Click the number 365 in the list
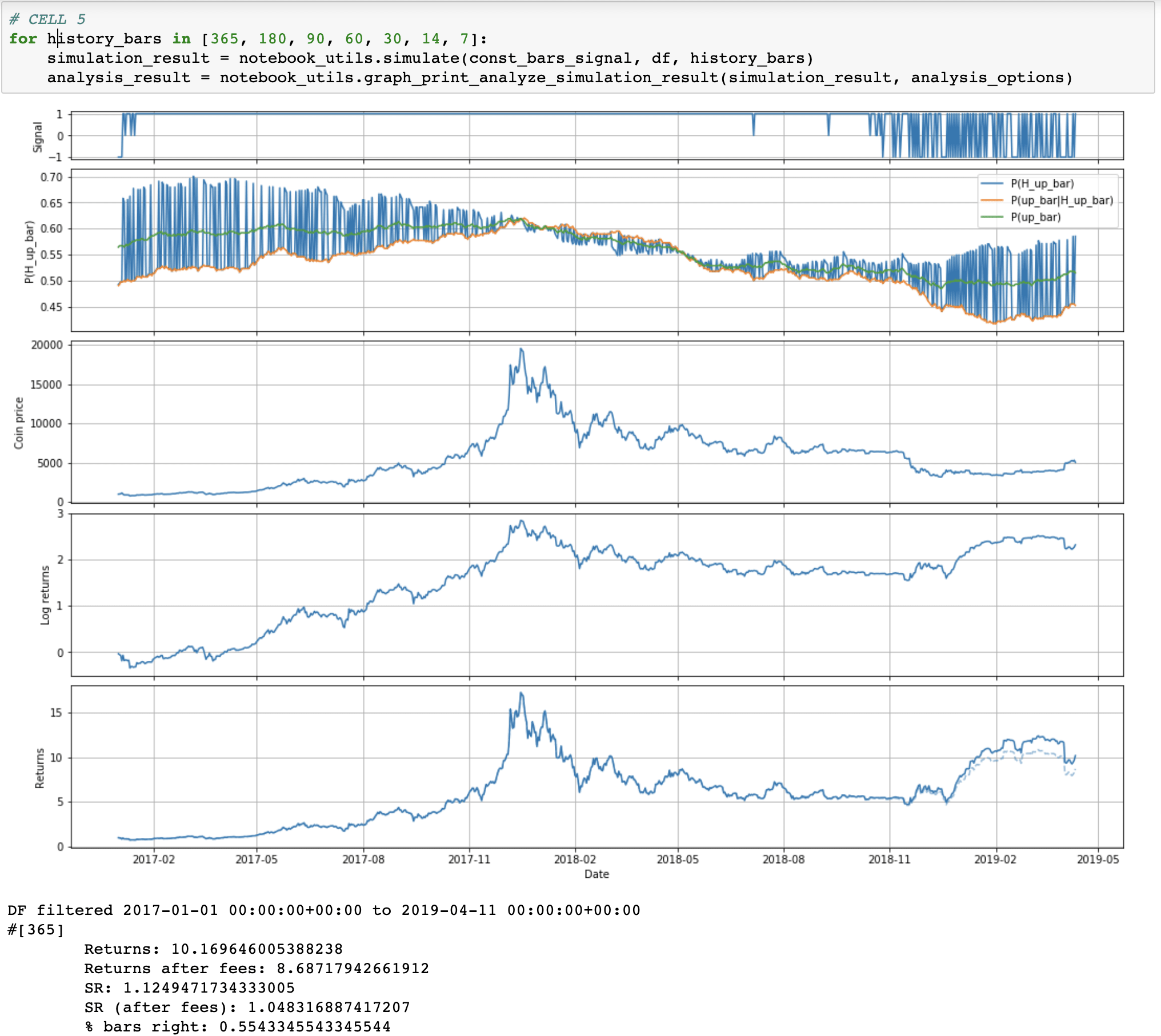The height and width of the screenshot is (1036, 1161). [x=224, y=39]
